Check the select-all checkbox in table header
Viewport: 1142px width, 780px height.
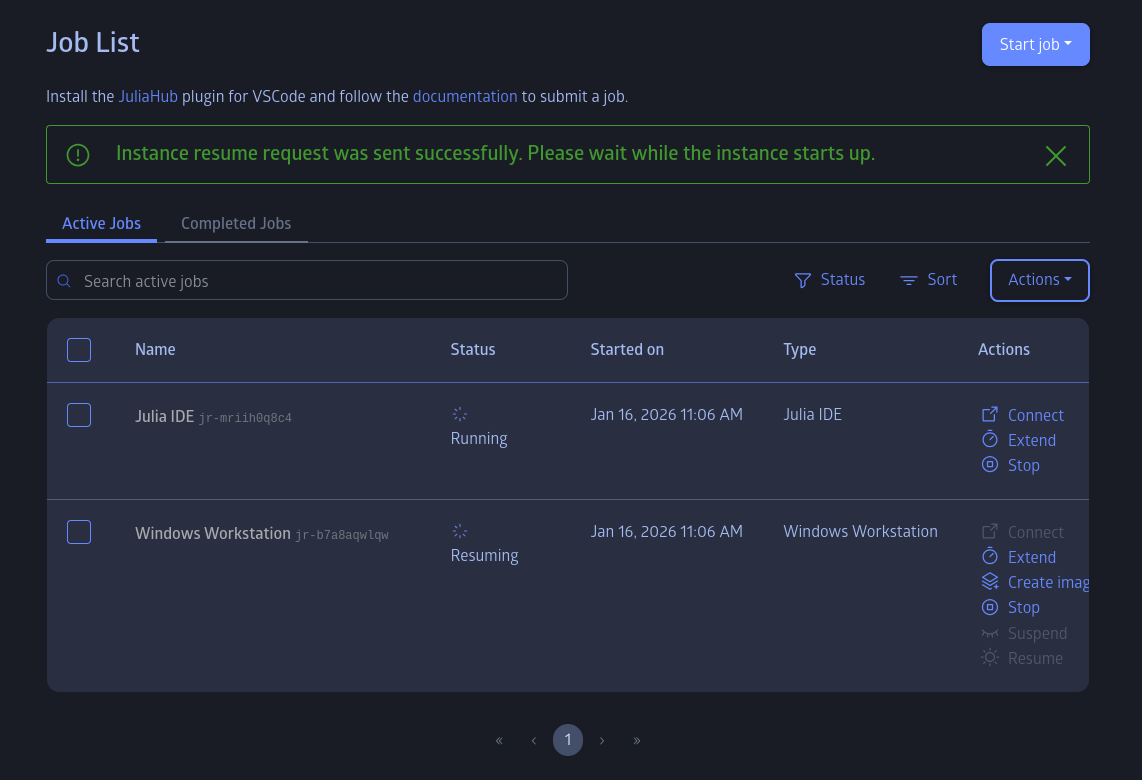pyautogui.click(x=79, y=350)
